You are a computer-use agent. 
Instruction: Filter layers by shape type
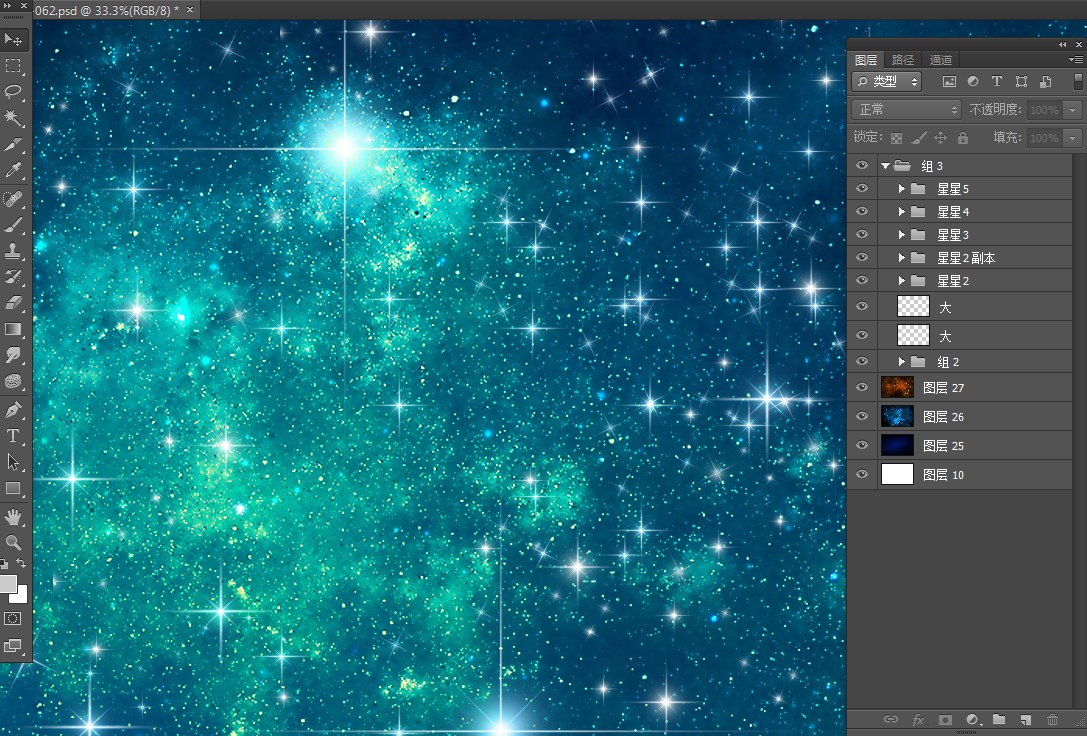pyautogui.click(x=1021, y=82)
